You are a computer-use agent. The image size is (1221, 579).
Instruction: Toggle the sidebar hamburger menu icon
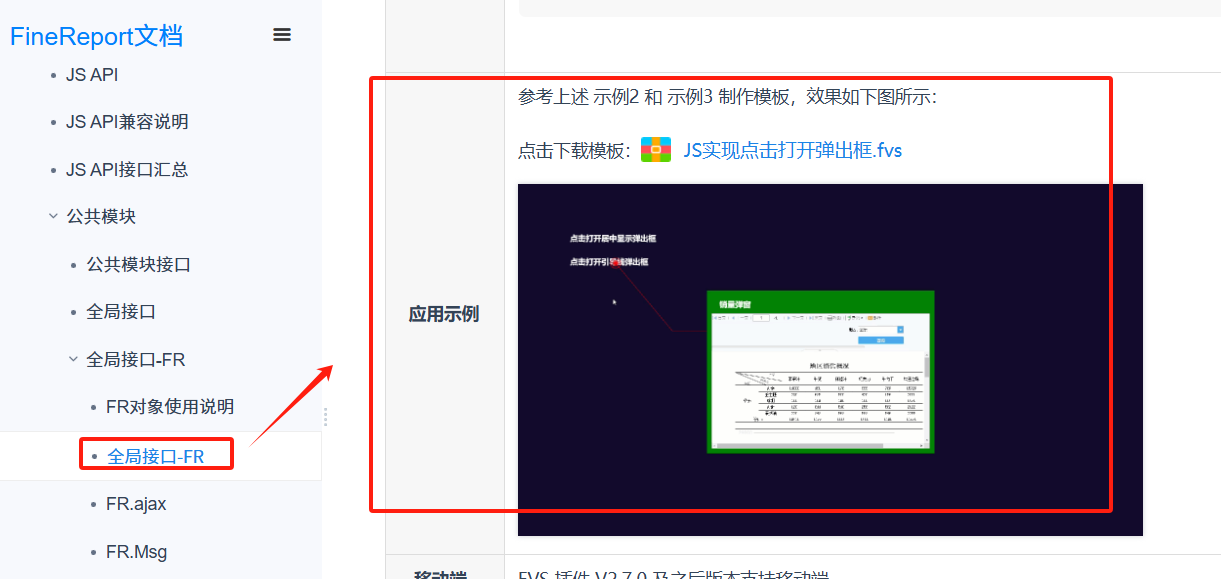tap(282, 35)
